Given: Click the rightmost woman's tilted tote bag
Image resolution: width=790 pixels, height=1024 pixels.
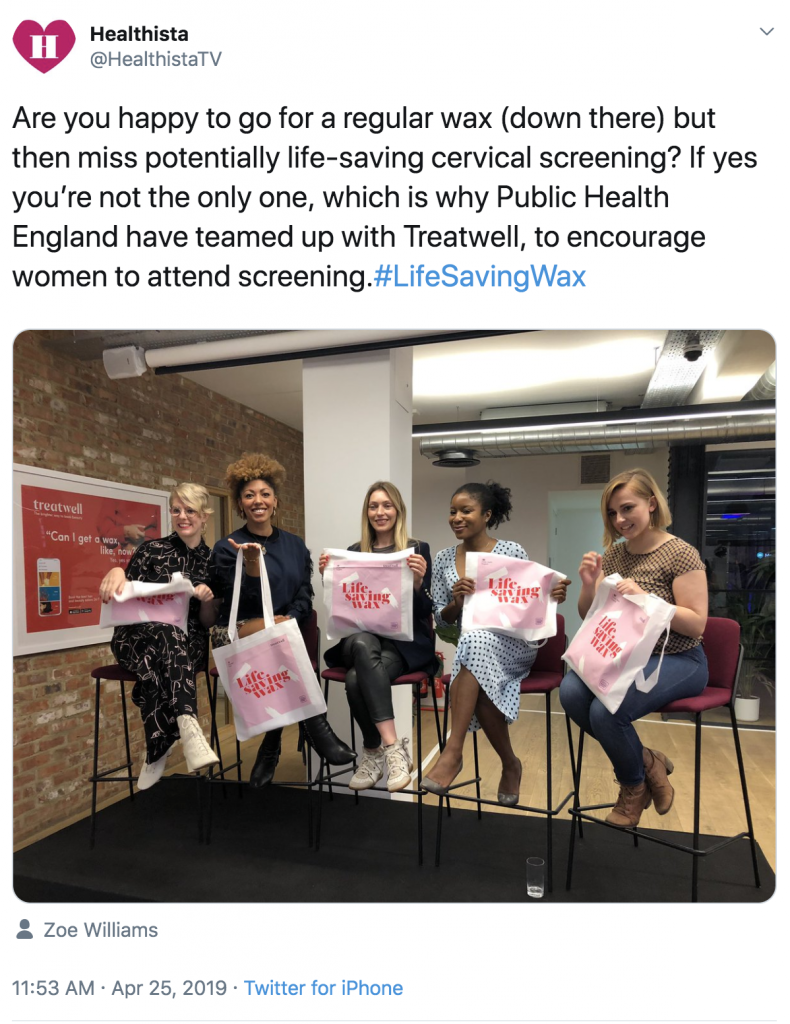Looking at the screenshot, I should 616,642.
